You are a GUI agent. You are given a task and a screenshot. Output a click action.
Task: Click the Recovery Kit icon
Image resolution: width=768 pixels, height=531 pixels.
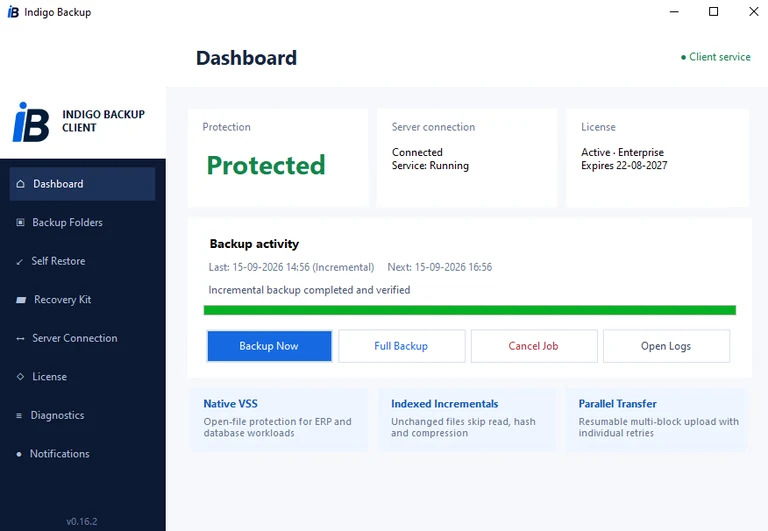point(21,300)
